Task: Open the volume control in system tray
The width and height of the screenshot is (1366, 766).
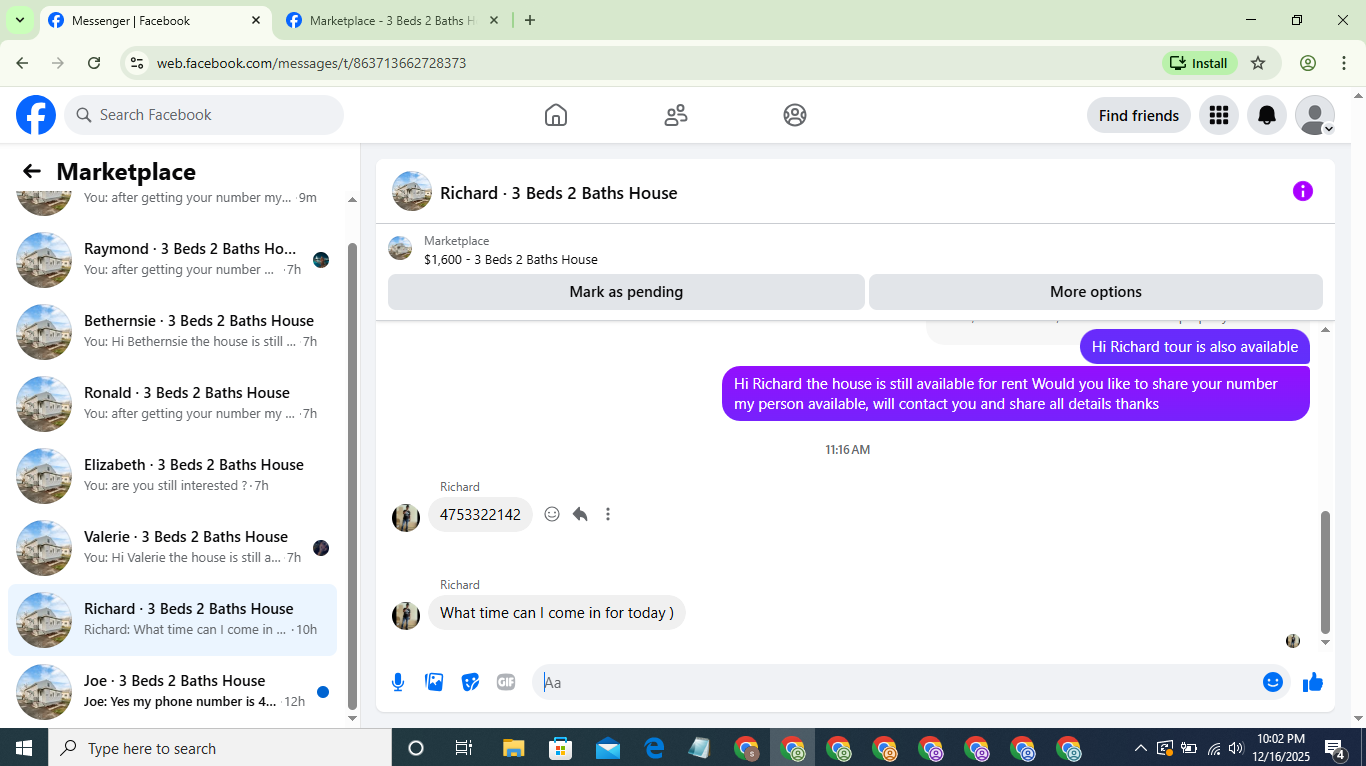Action: tap(1236, 748)
